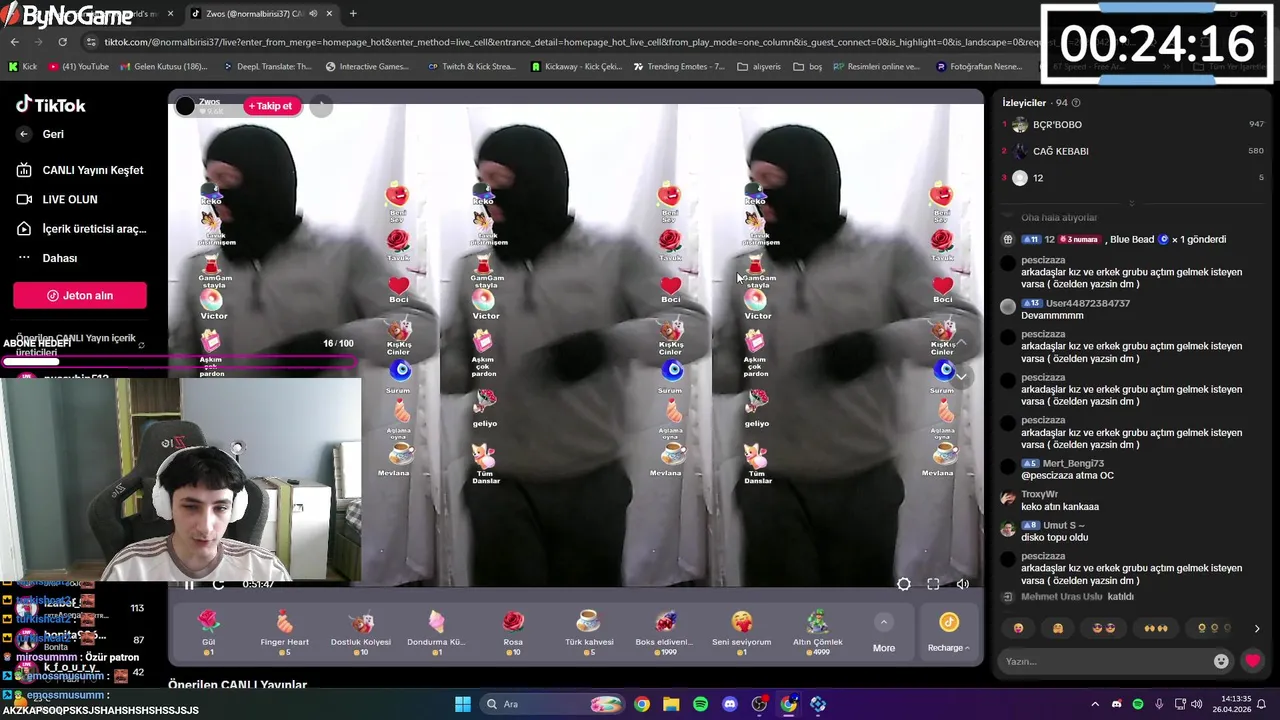
Task: Open File Explorer from the taskbar
Action: click(x=671, y=704)
